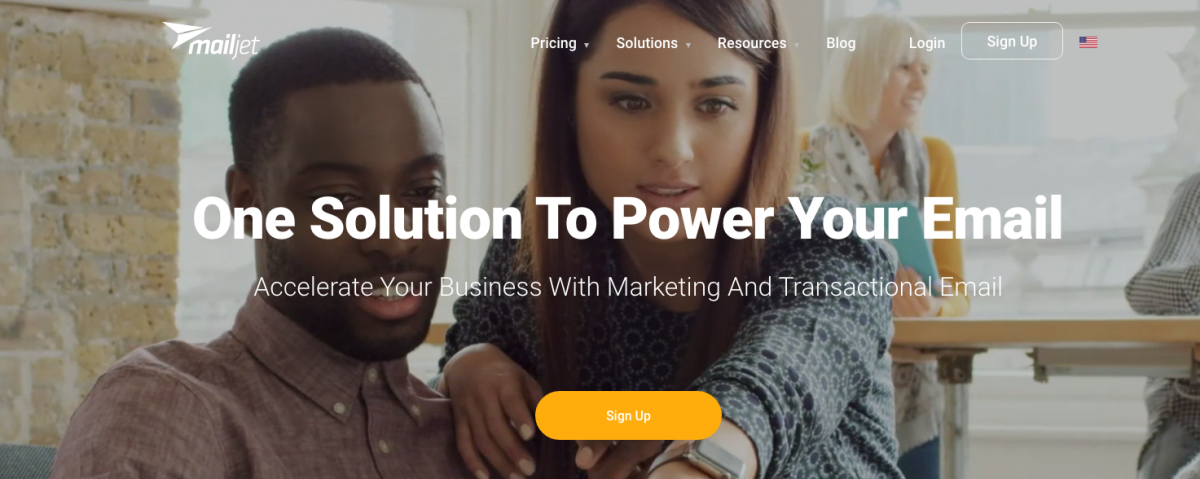
Task: Click the Accelerate Your Business subheading text
Action: click(x=628, y=287)
